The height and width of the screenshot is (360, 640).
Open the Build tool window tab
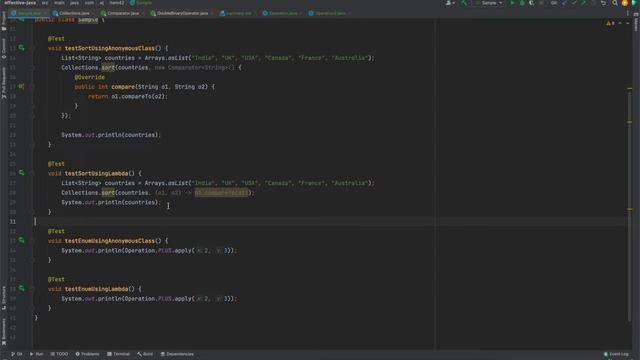[145, 354]
